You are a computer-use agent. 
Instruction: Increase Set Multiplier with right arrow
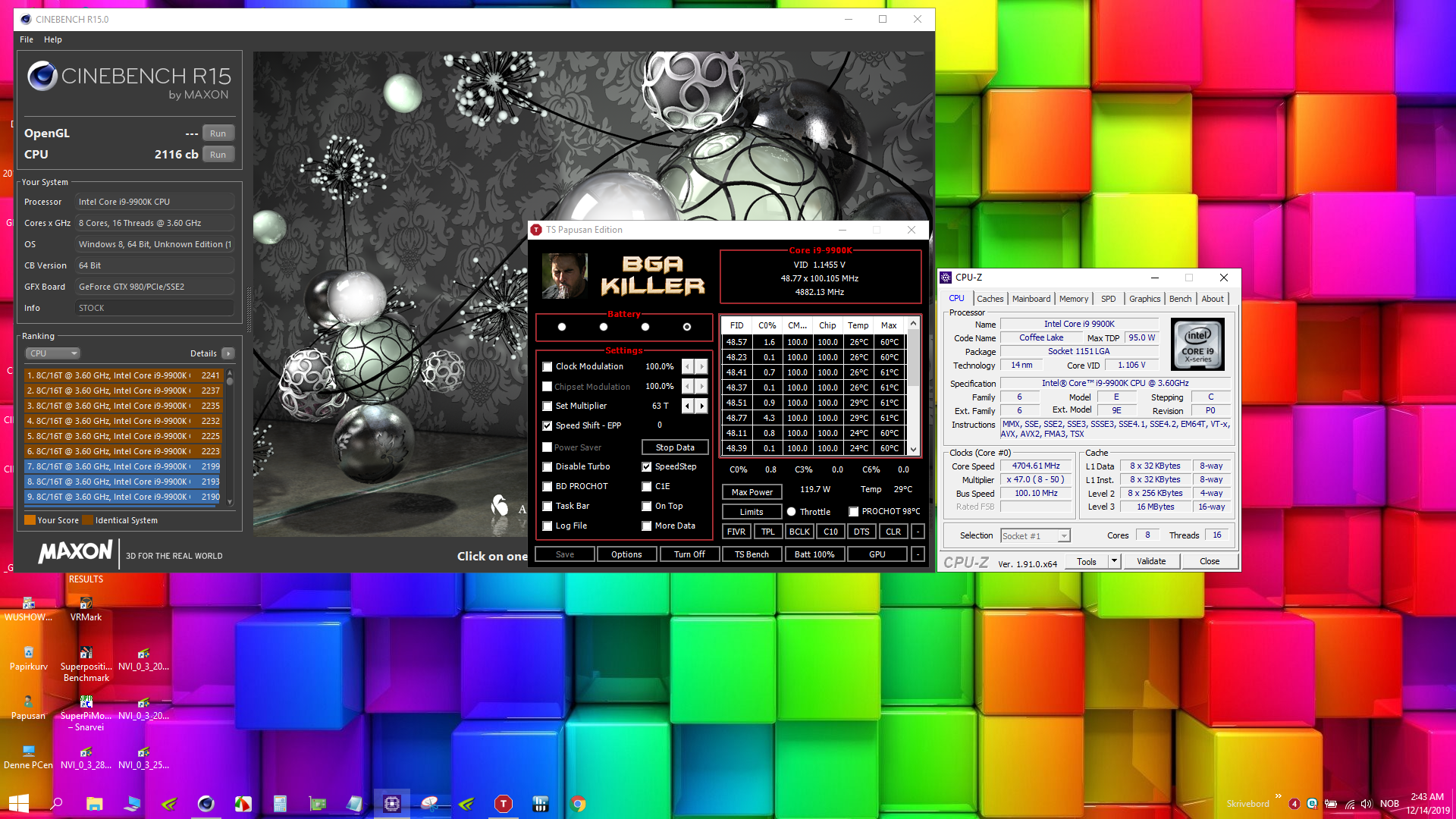point(702,406)
